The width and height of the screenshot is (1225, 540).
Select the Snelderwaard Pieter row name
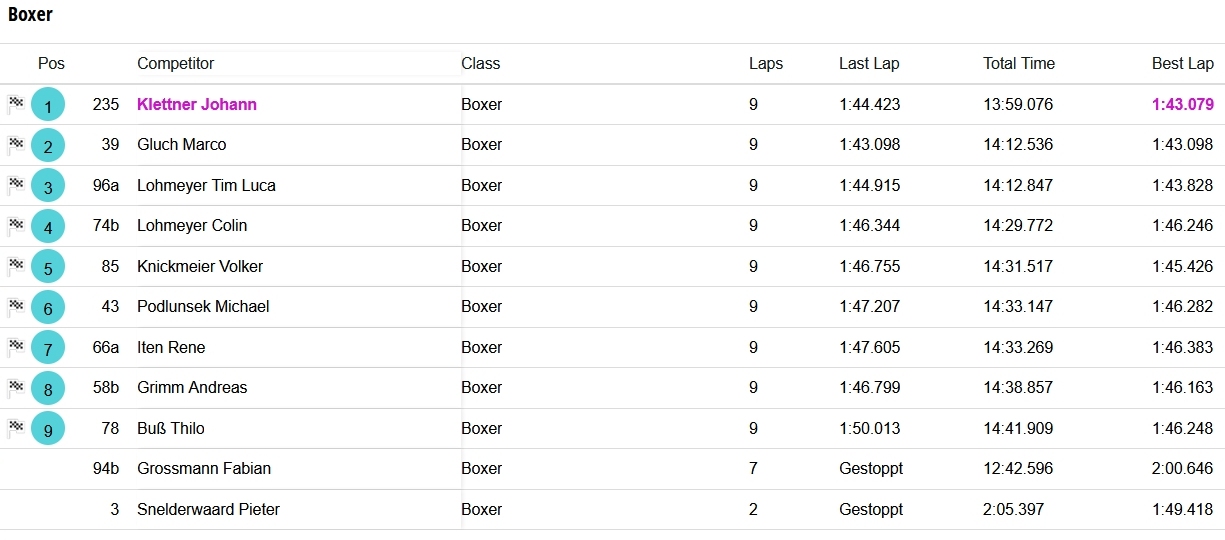pos(208,509)
